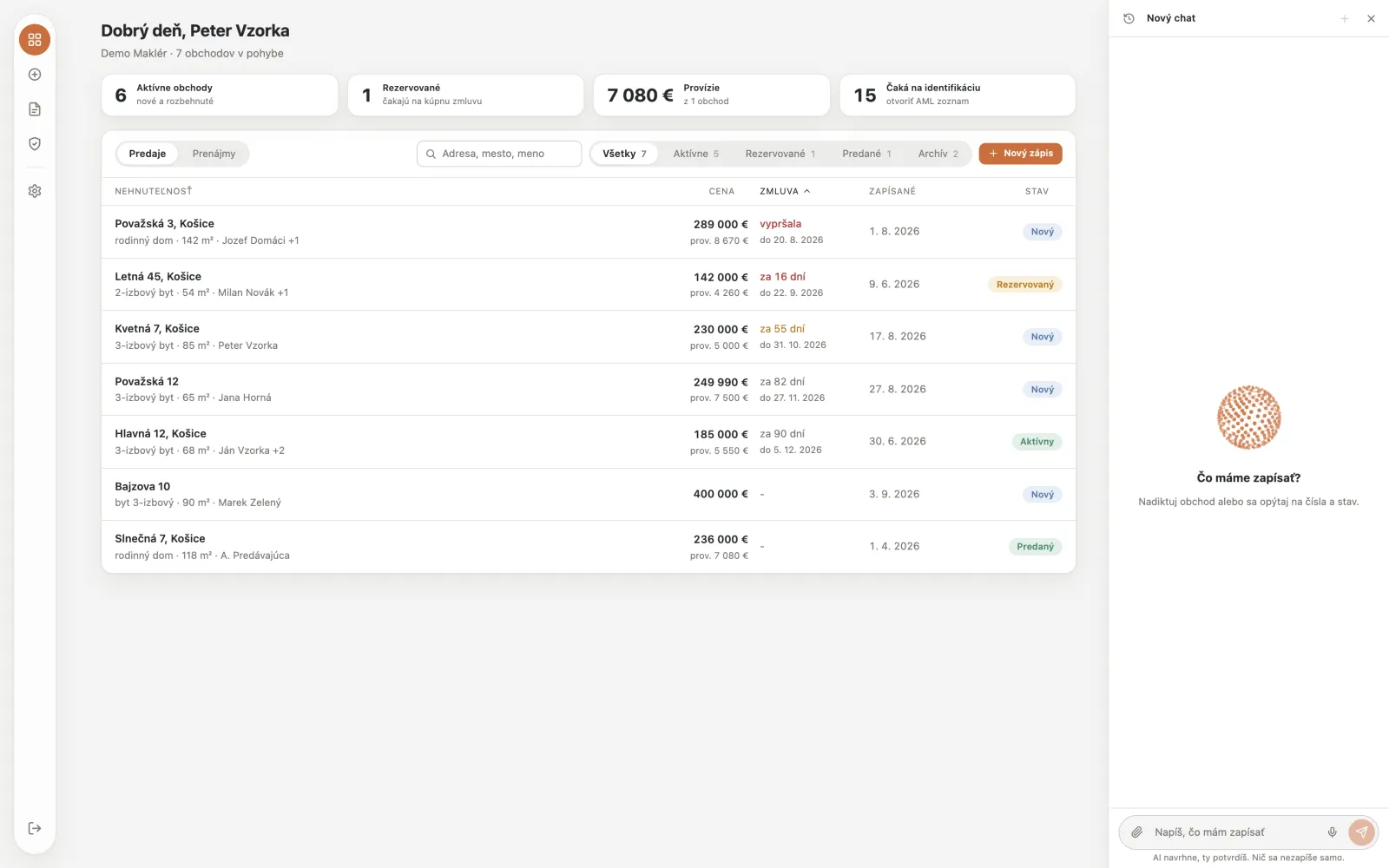Open Čaká na identifikáciu AML card

958,95
